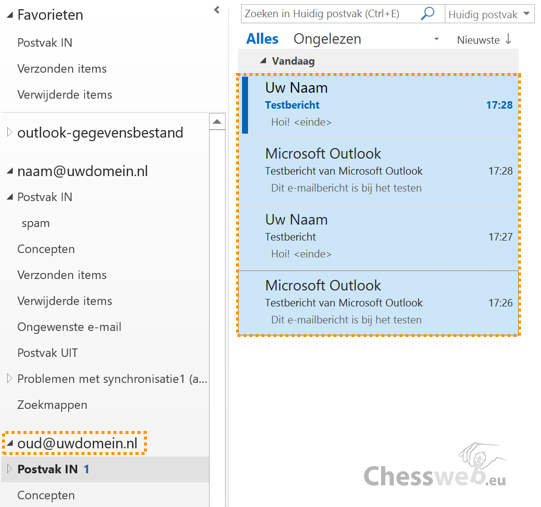Collapse the Favorieten section
This screenshot has width=541, height=507.
tap(10, 15)
